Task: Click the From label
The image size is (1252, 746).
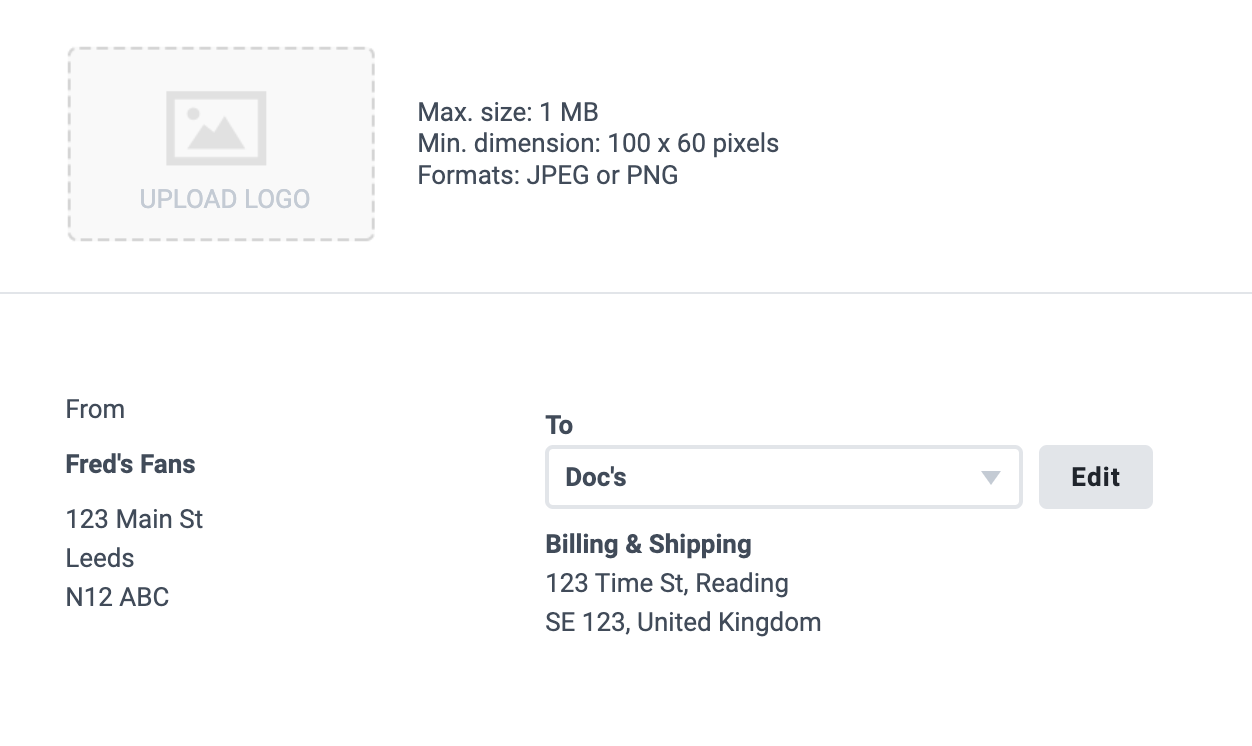Action: (x=95, y=409)
